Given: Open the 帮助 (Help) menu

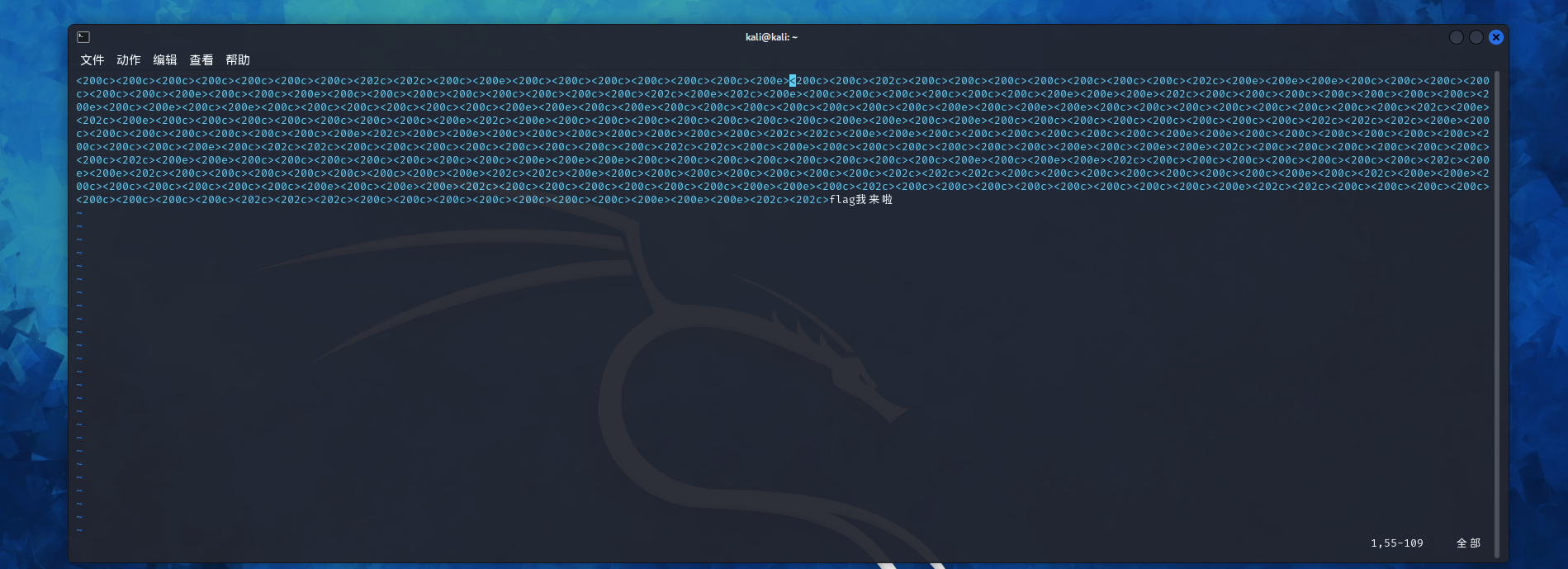Looking at the screenshot, I should tap(237, 60).
